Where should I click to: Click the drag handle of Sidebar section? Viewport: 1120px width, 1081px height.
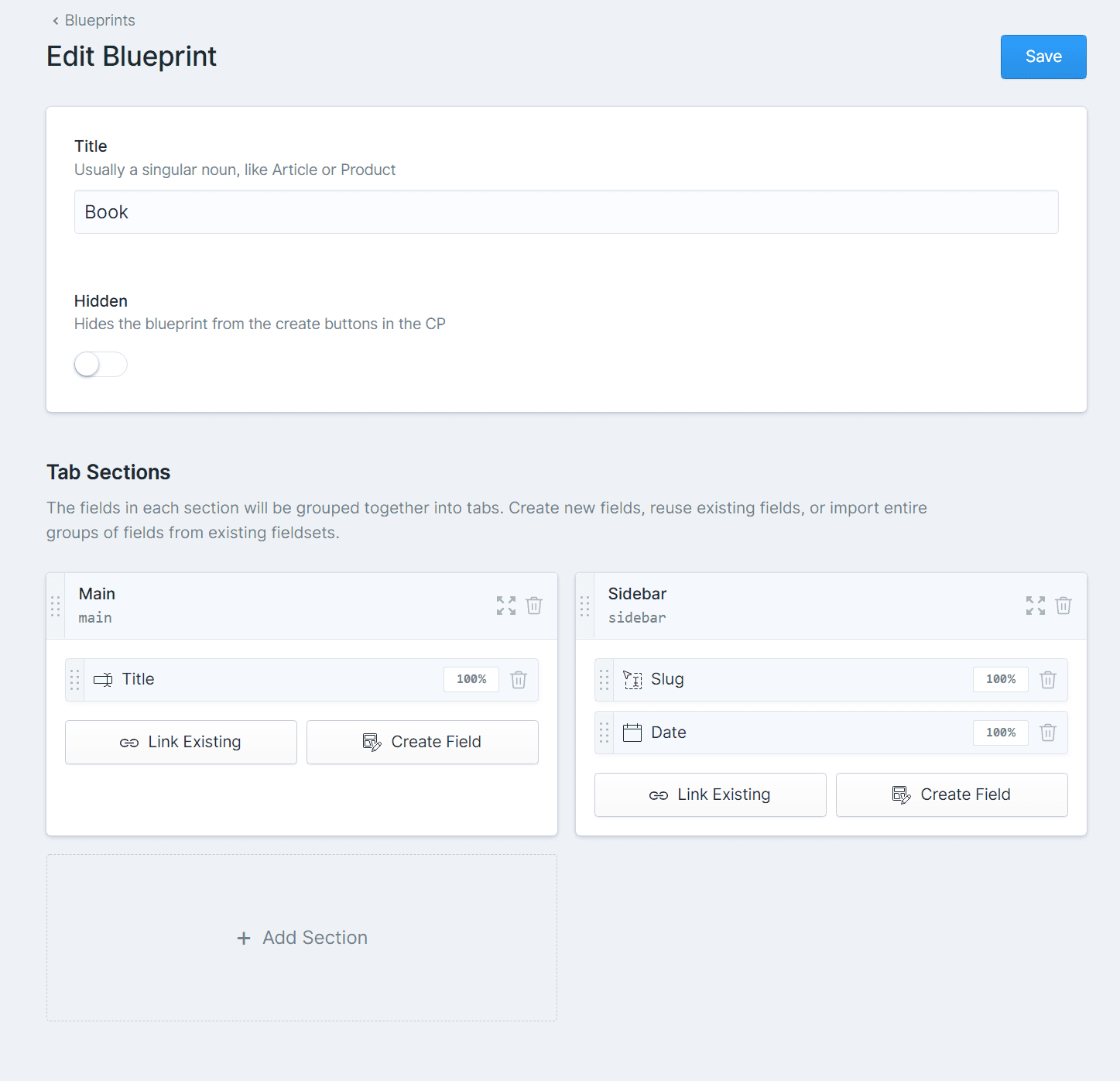coord(585,606)
